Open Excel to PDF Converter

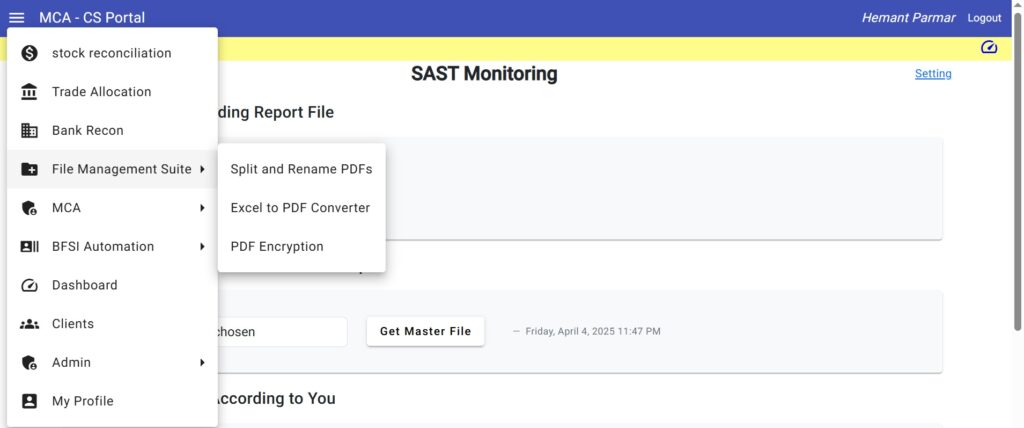[x=300, y=208]
